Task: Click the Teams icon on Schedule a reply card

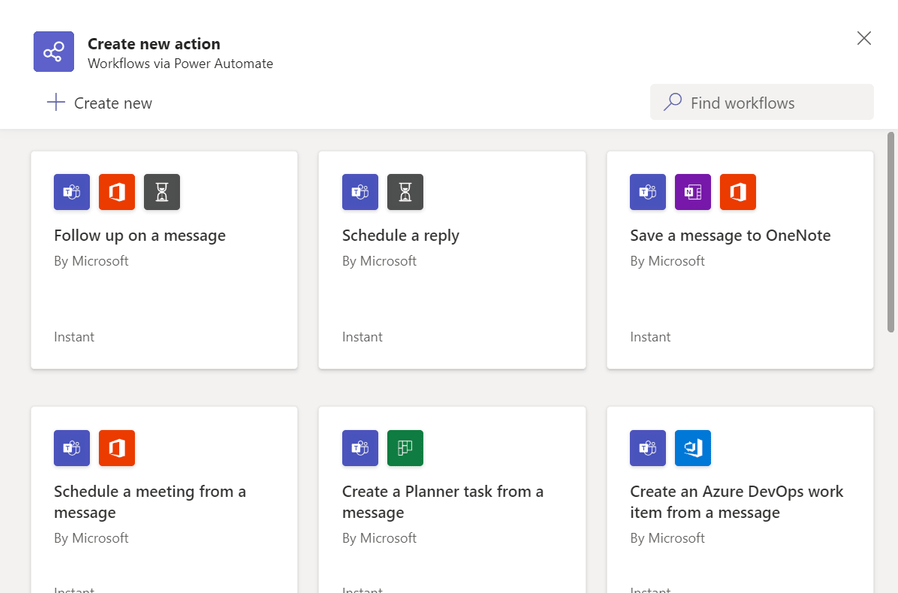Action: click(360, 192)
